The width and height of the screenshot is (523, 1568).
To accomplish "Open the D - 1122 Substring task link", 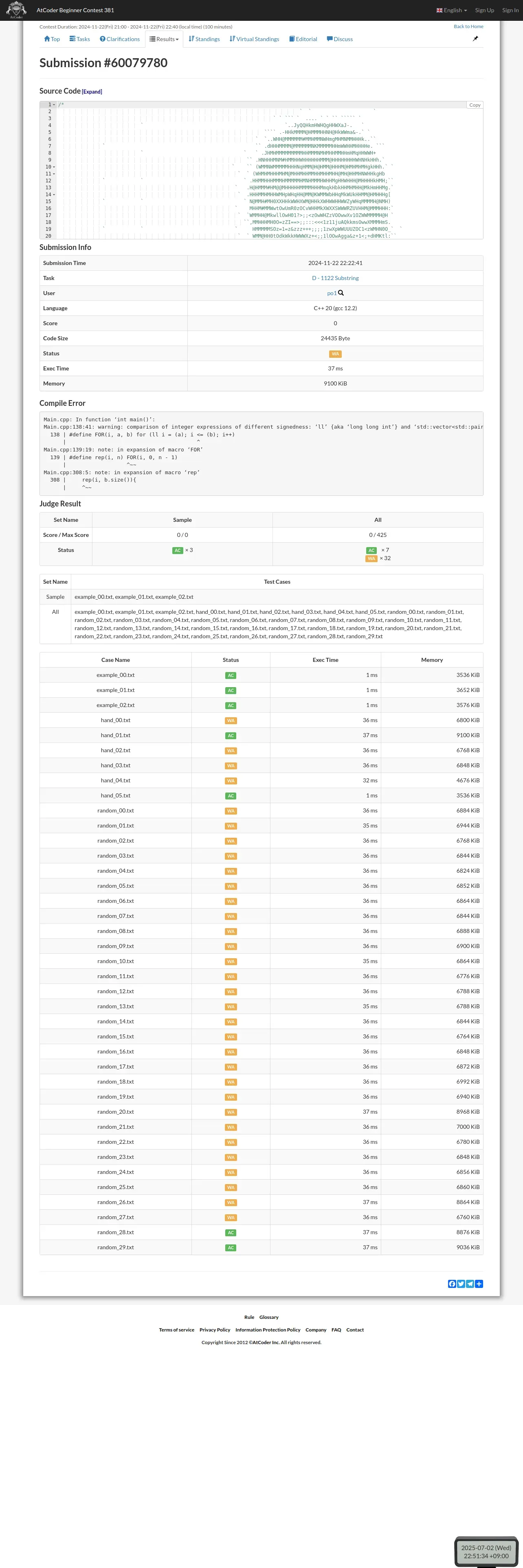I will tap(336, 278).
